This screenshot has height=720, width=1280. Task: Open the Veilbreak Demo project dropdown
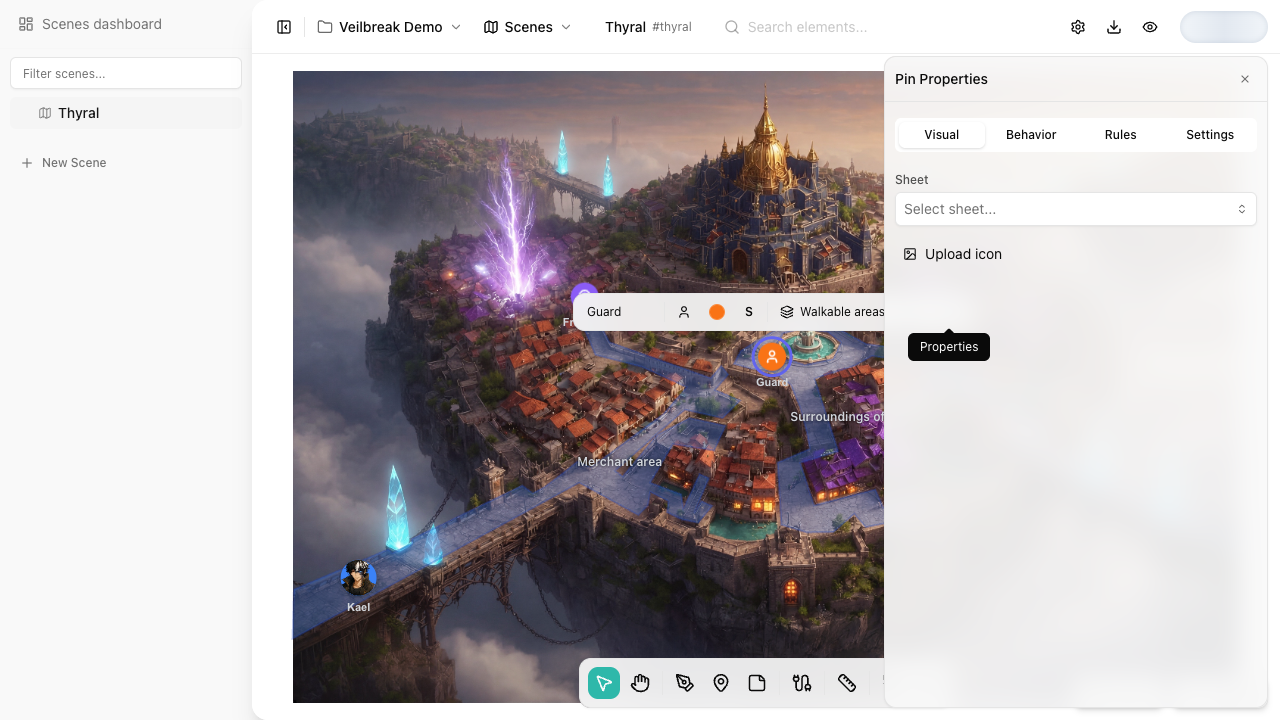[x=390, y=27]
